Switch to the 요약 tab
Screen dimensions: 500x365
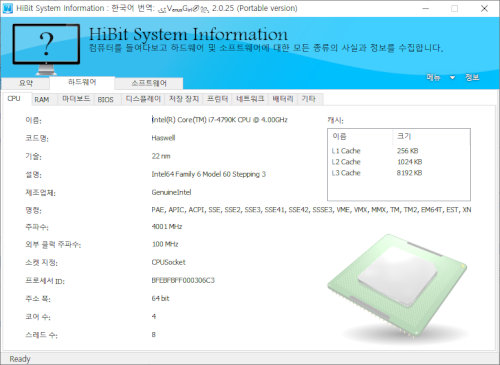tap(25, 83)
